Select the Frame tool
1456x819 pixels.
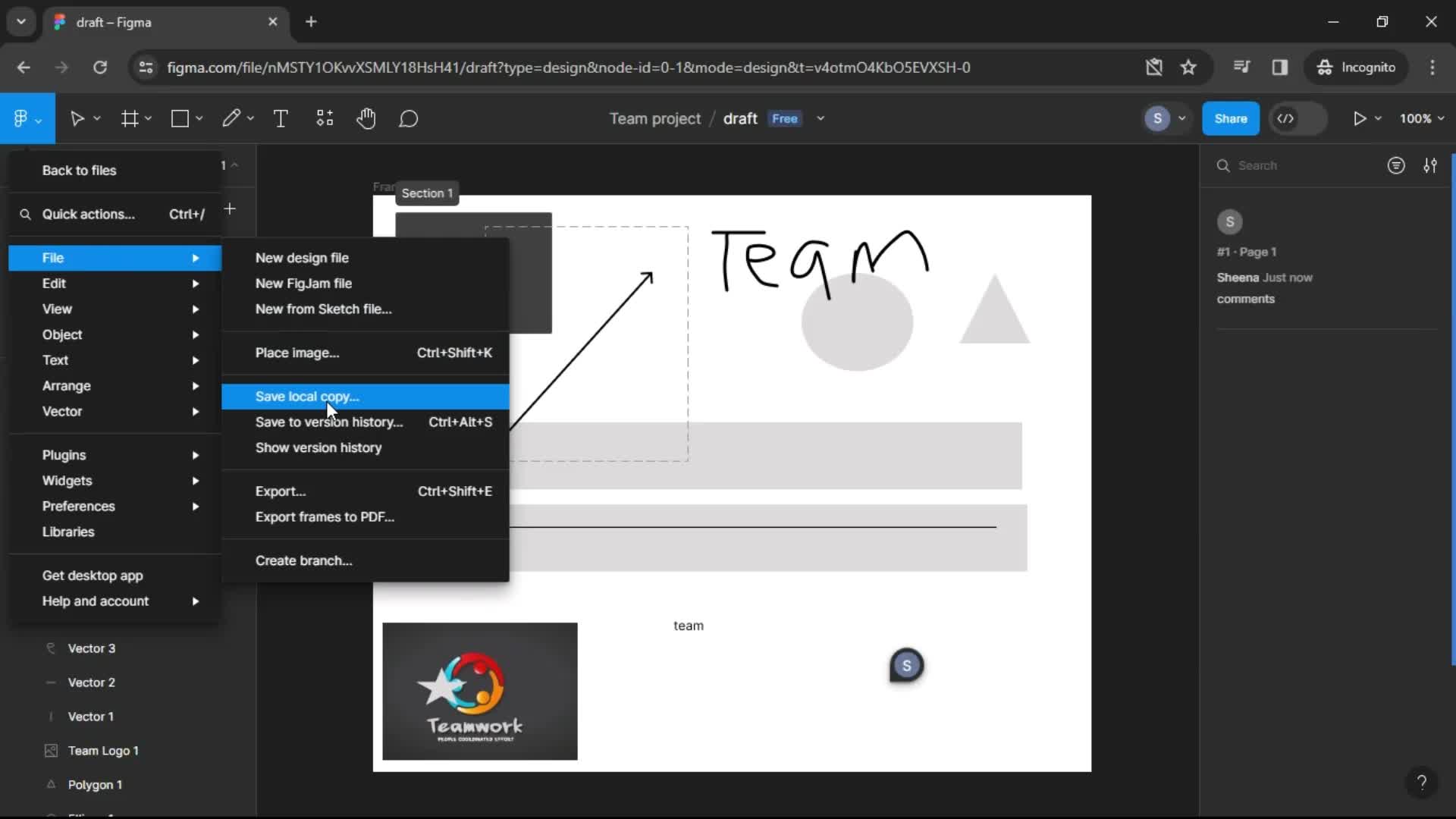(130, 118)
